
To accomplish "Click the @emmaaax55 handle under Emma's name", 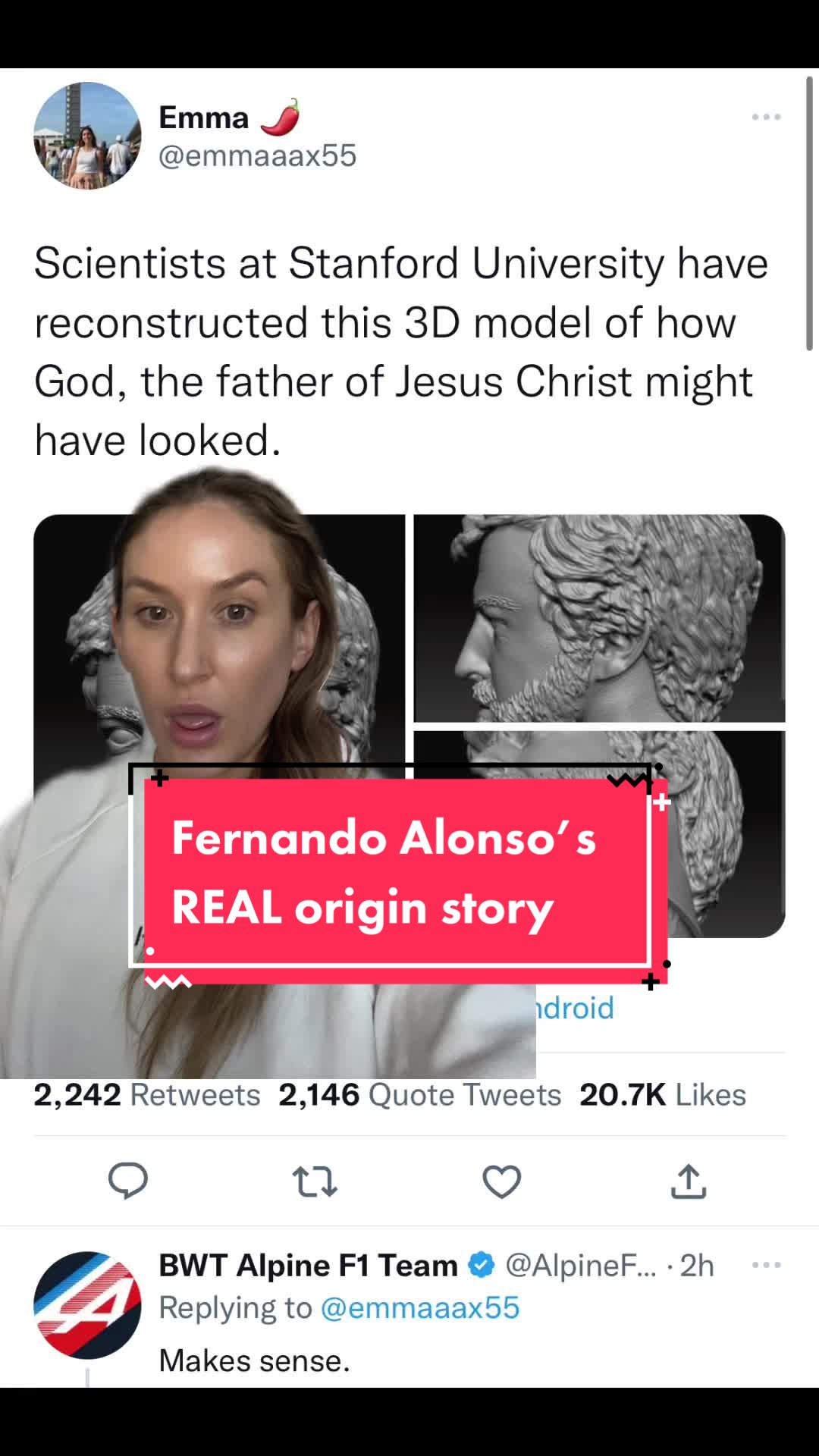I will [257, 155].
